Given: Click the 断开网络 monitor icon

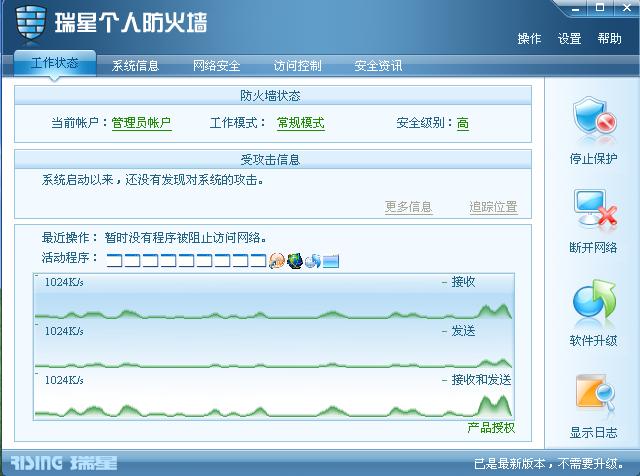Looking at the screenshot, I should point(595,207).
